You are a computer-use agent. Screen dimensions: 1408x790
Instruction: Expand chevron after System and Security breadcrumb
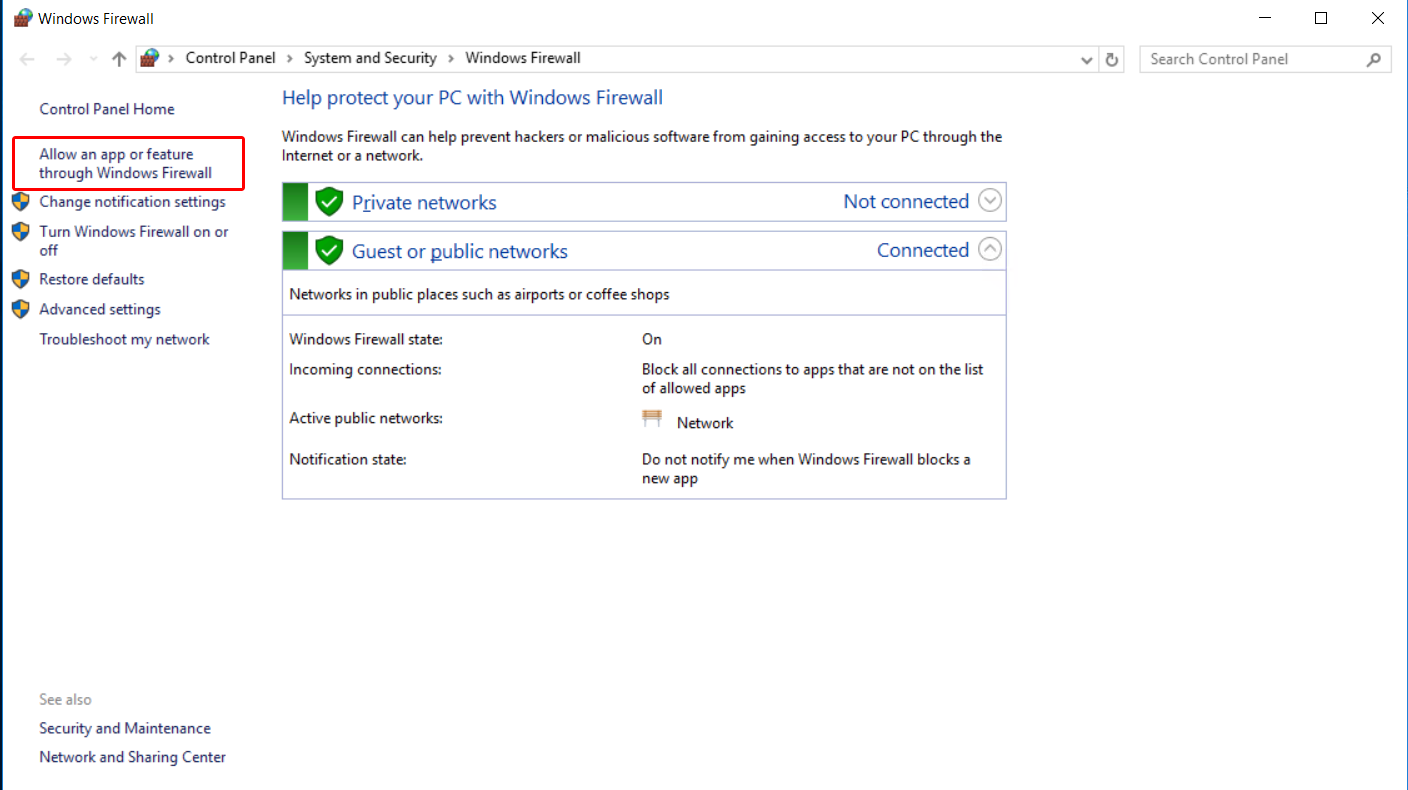451,59
